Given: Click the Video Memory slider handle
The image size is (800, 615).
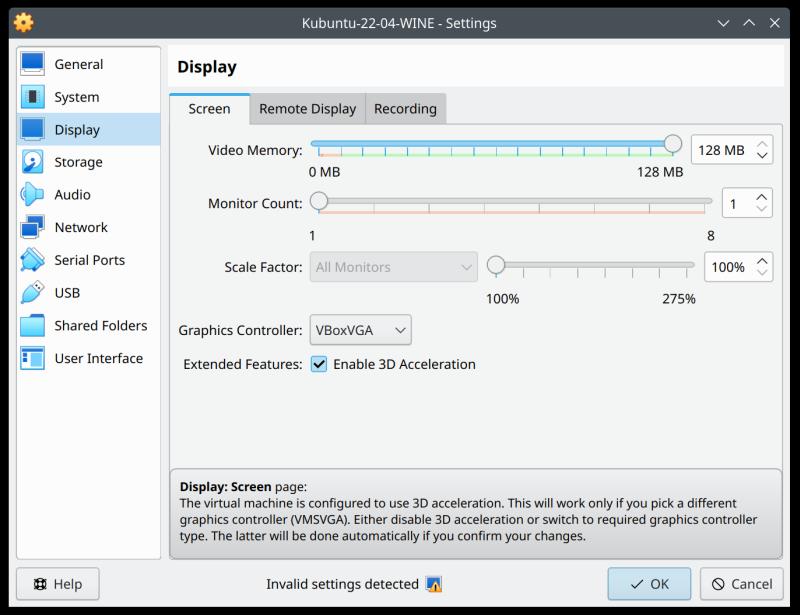Looking at the screenshot, I should point(673,145).
